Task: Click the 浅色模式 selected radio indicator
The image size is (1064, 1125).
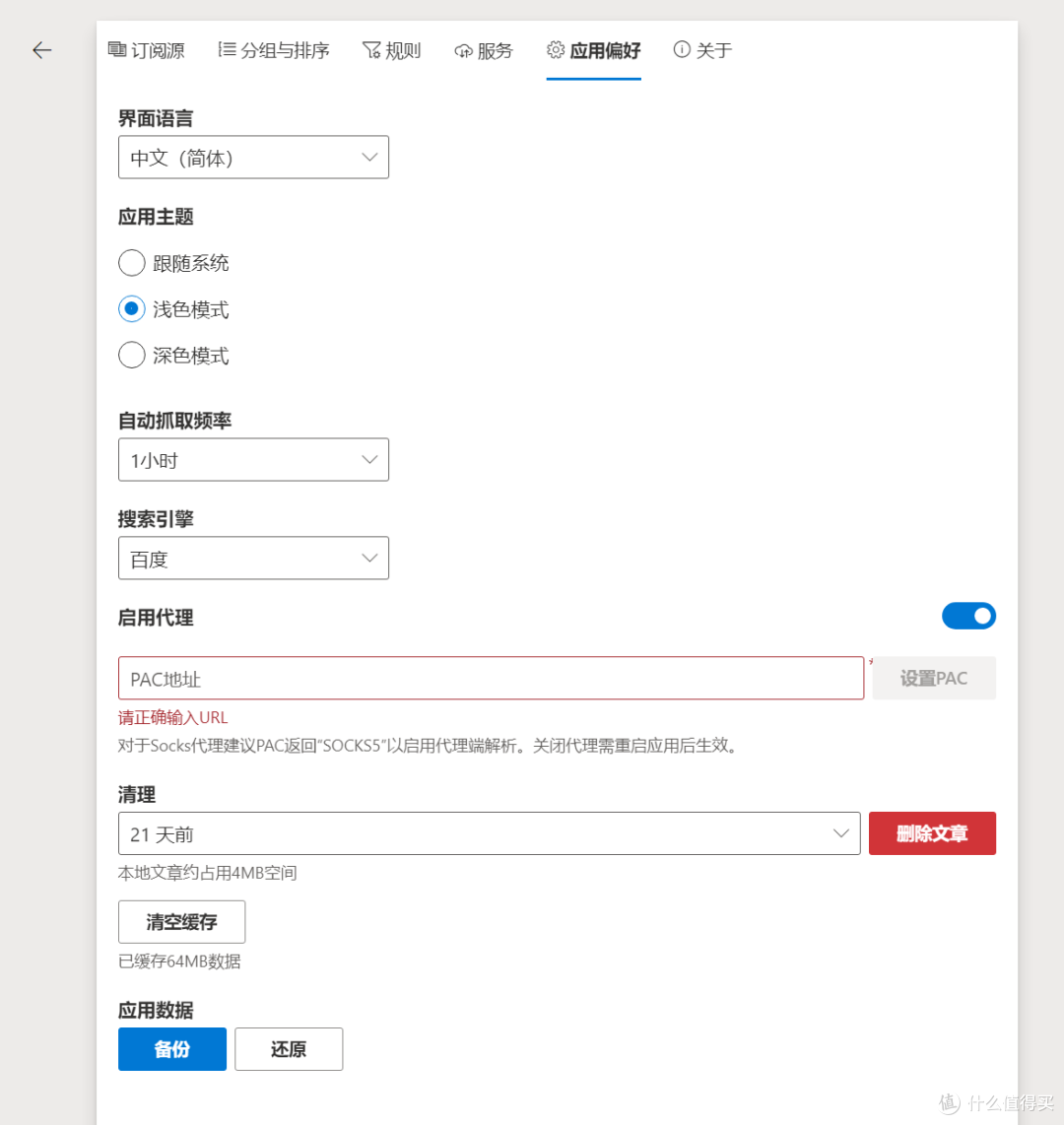Action: tap(131, 308)
